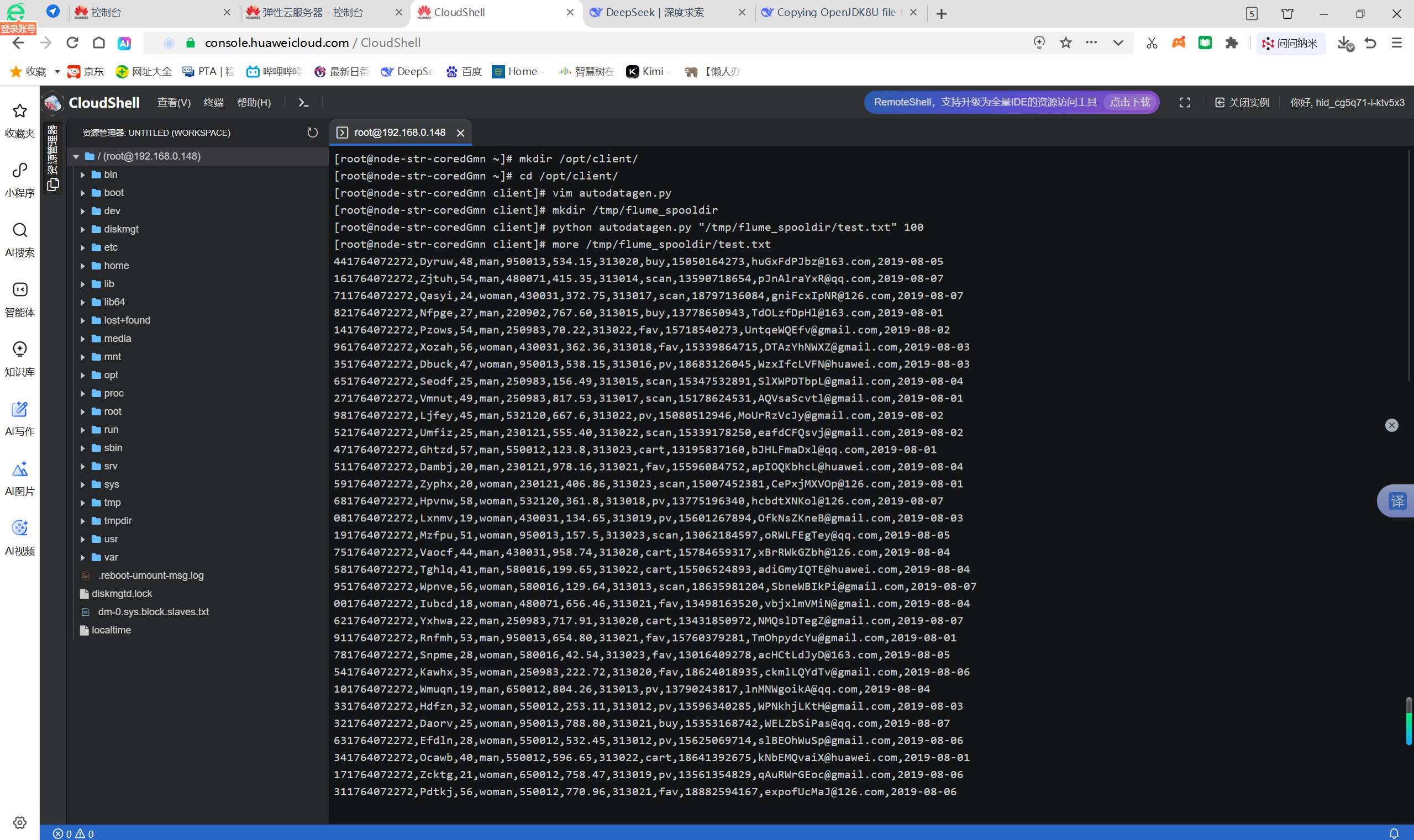Open the 帮助(H) menu
Screen dimensions: 1414x840
coord(254,103)
